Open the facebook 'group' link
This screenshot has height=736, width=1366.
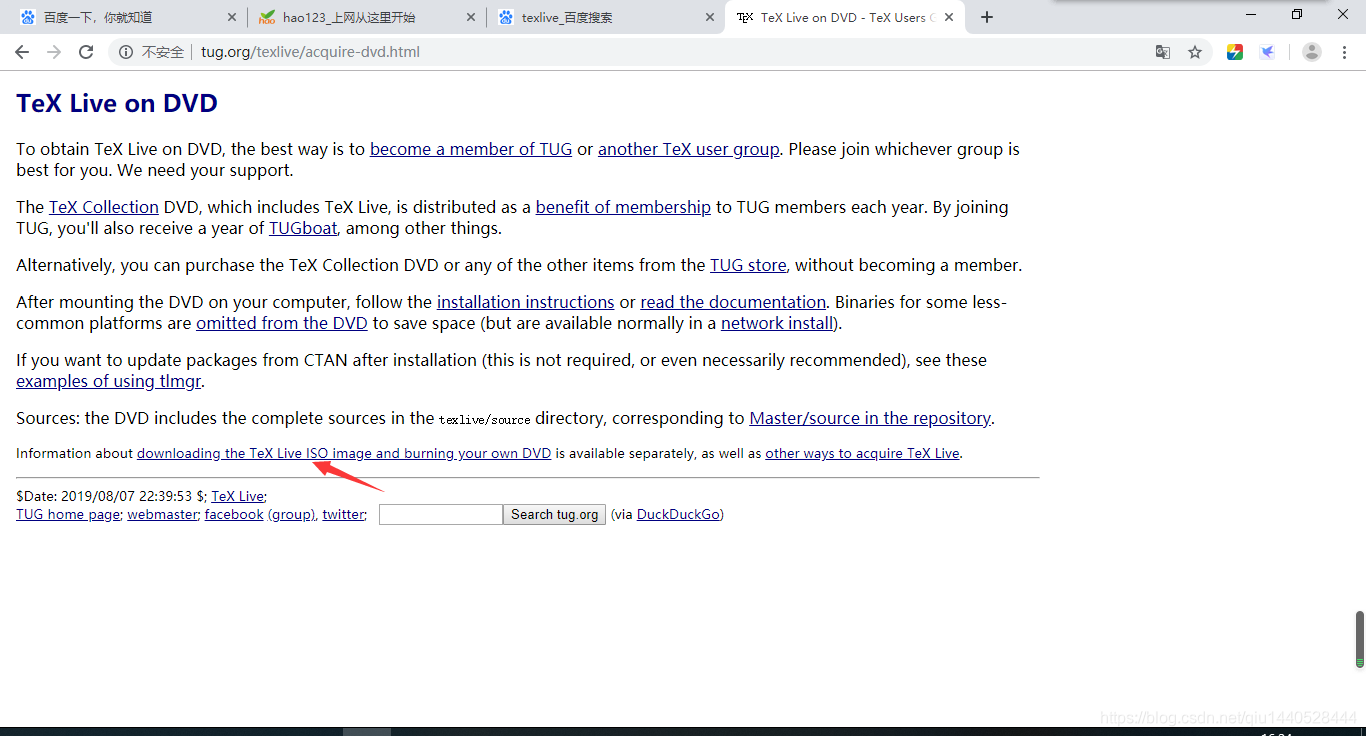click(292, 514)
